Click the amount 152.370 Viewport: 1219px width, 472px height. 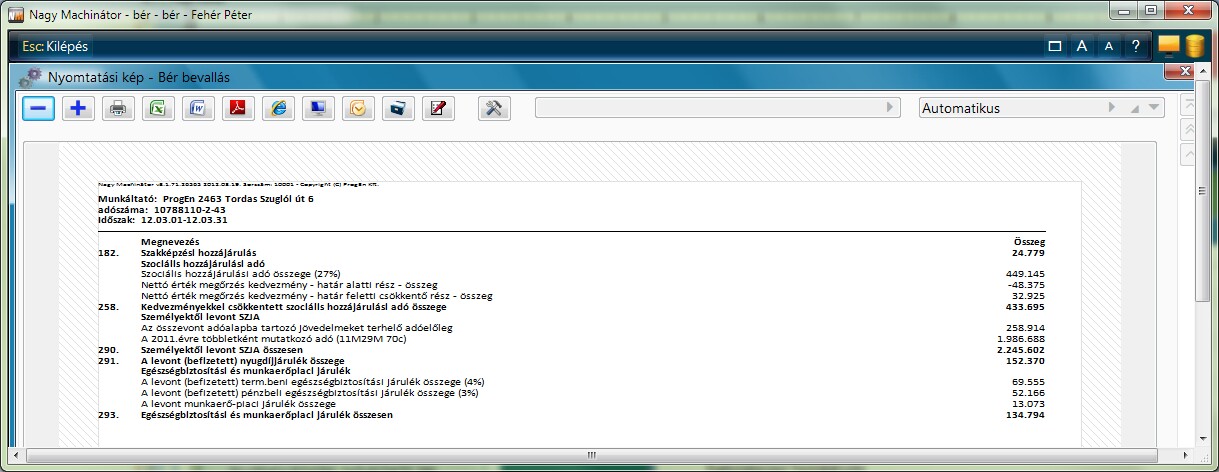tap(1025, 360)
